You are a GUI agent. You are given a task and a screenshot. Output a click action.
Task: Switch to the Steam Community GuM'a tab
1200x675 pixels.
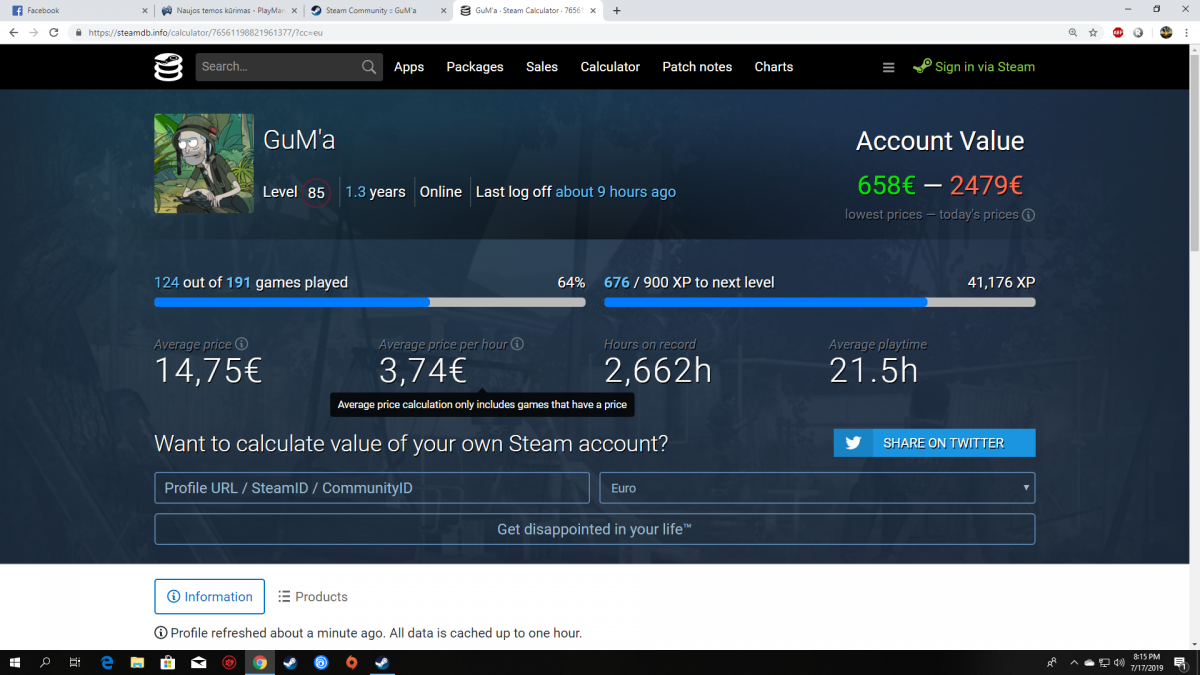(377, 11)
